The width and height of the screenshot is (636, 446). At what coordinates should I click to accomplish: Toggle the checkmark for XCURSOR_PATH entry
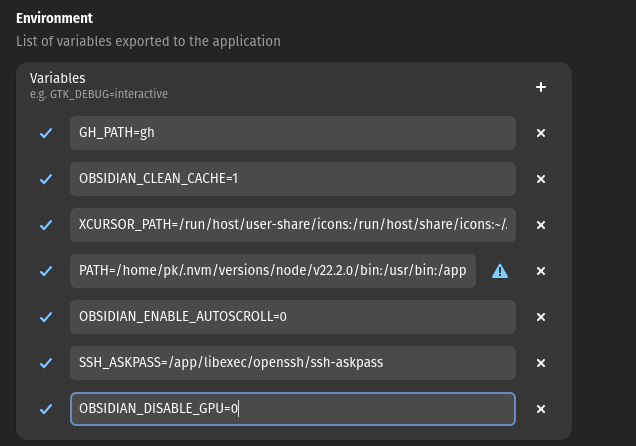[46, 225]
